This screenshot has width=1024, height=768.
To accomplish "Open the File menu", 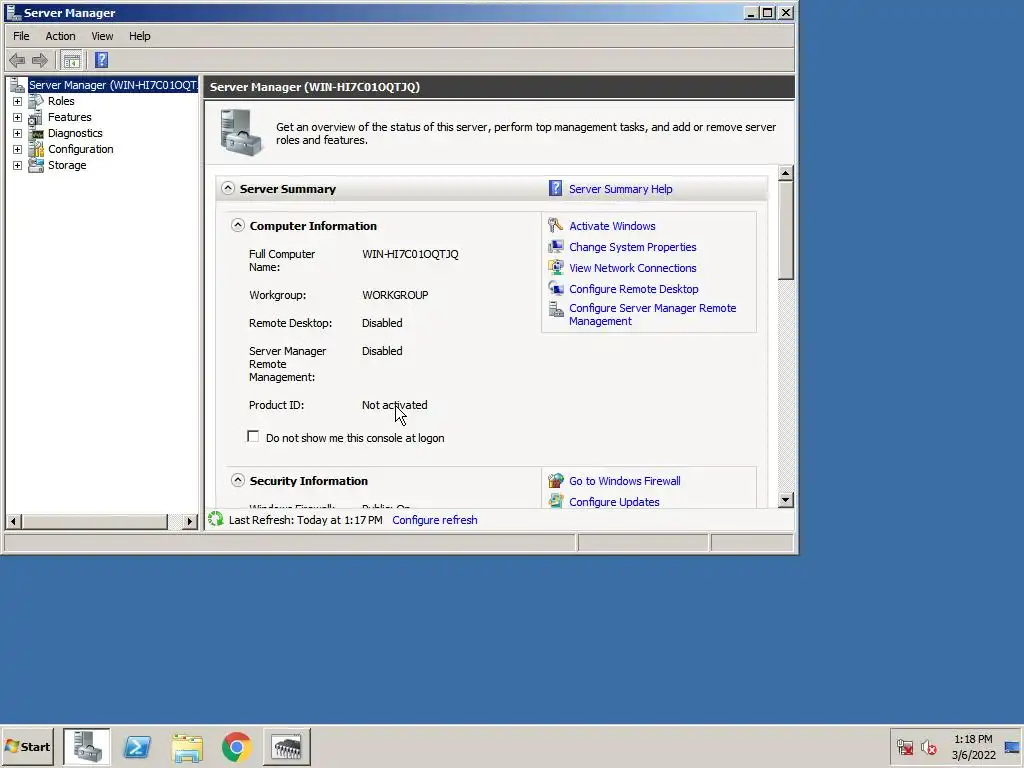I will 21,36.
